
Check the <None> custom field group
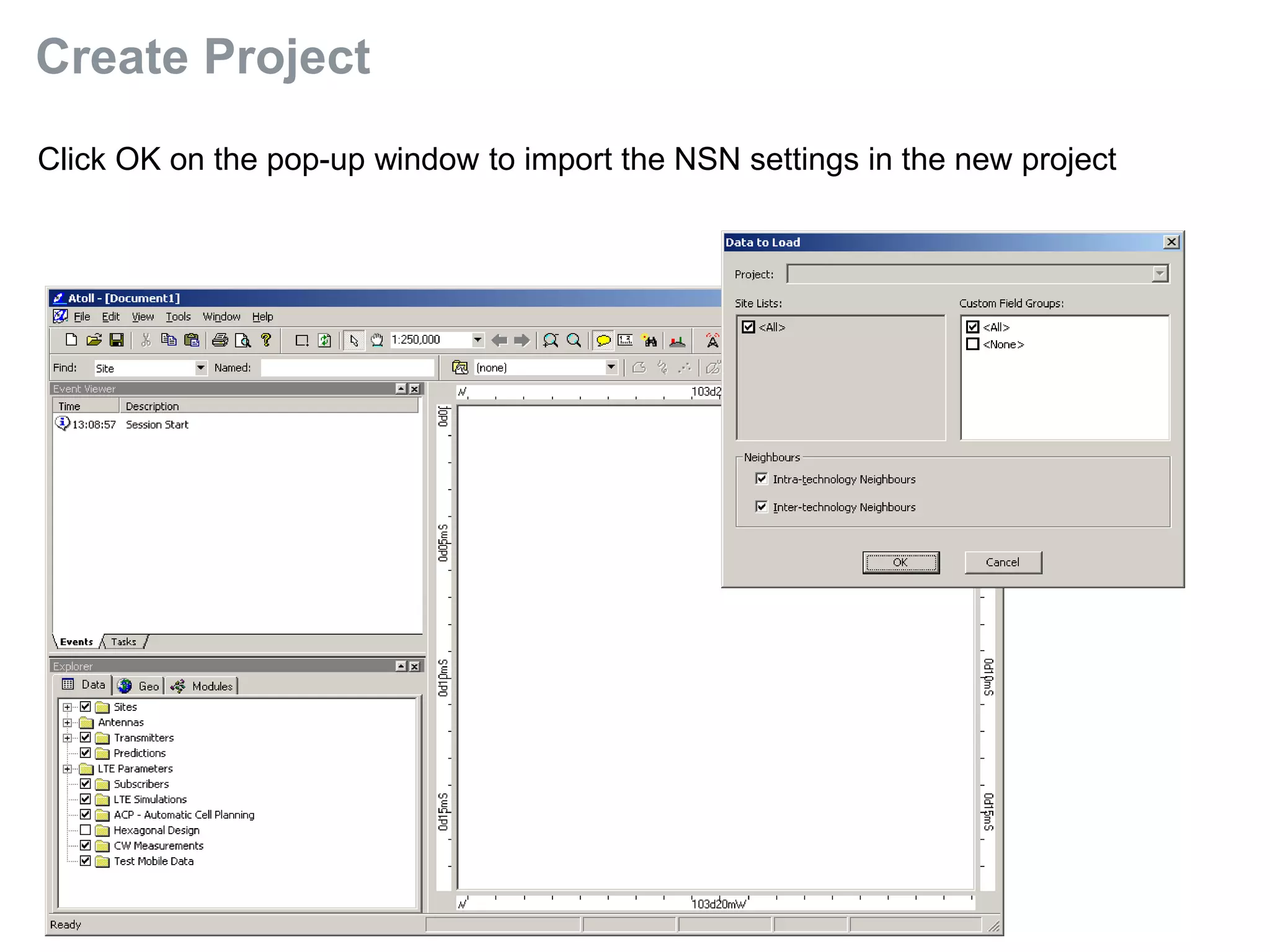[972, 344]
